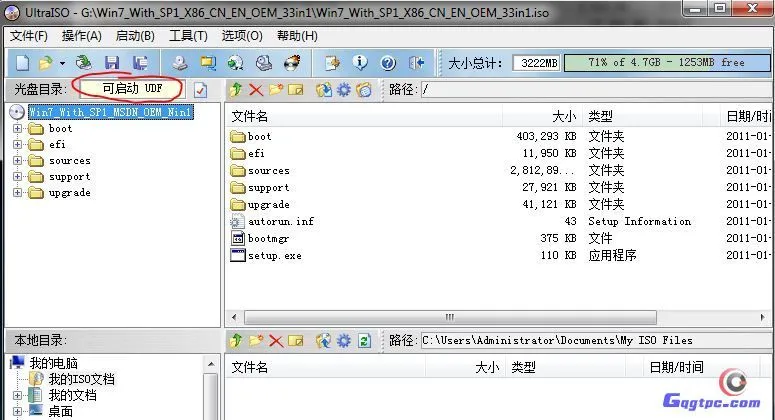Click Rename icon in local pane toolbar

(x=296, y=340)
